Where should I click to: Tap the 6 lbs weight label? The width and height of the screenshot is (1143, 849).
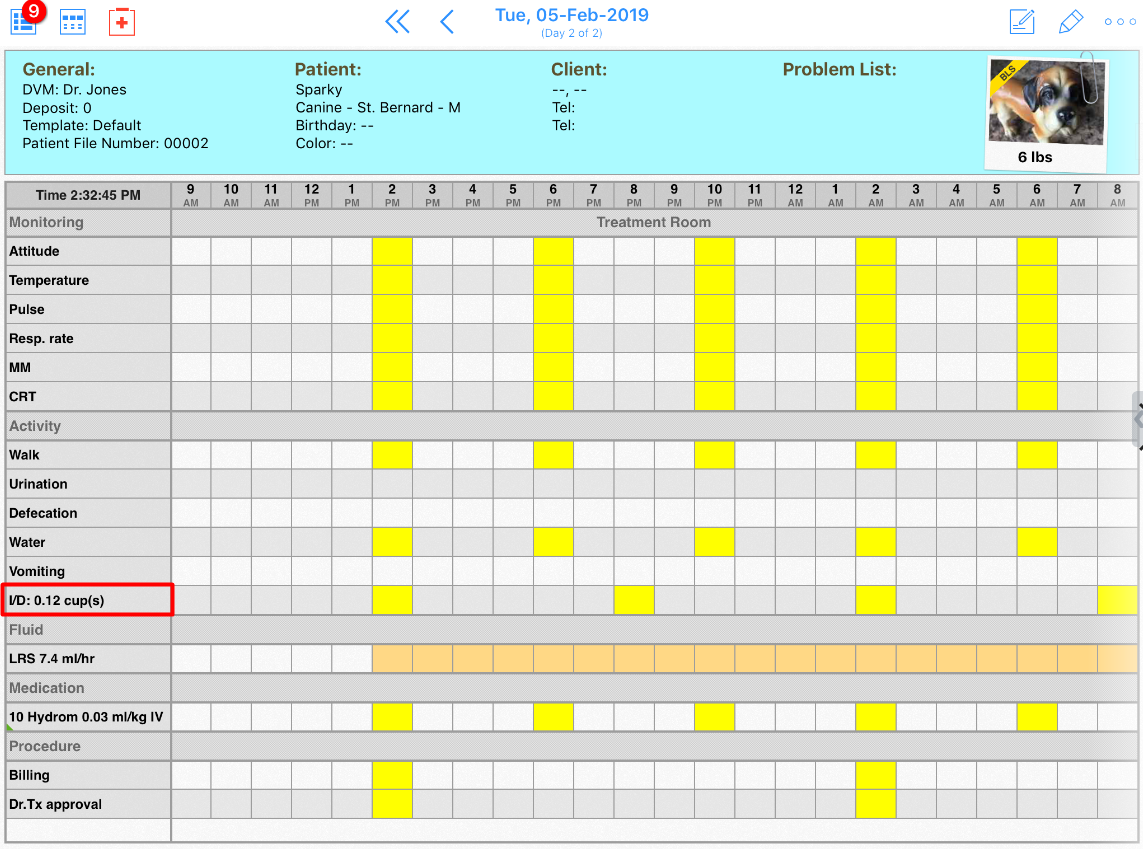(x=1035, y=157)
